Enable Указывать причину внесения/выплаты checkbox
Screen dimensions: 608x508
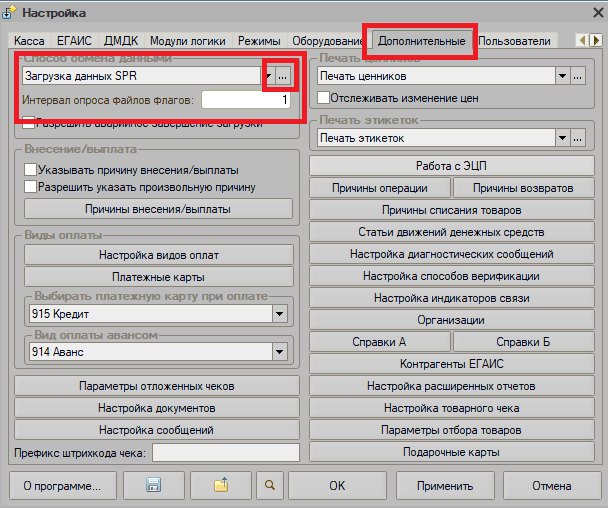point(30,170)
